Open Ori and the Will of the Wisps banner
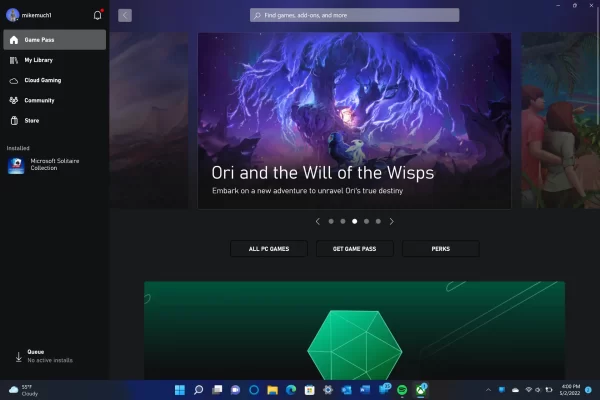 point(354,121)
